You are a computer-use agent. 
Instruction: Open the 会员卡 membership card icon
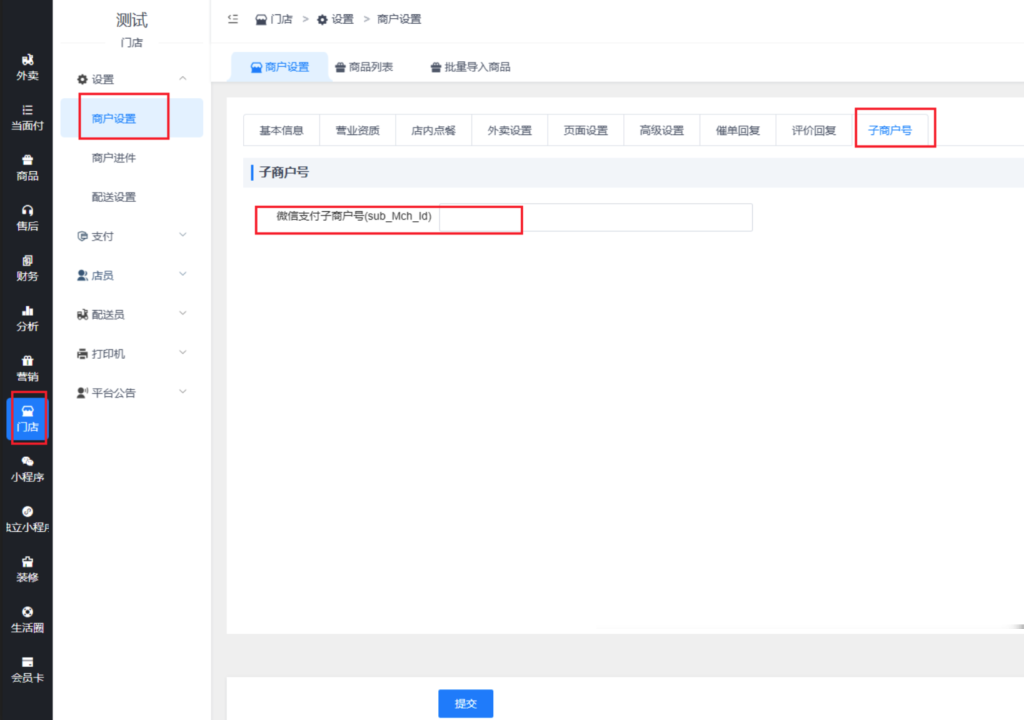pos(27,669)
